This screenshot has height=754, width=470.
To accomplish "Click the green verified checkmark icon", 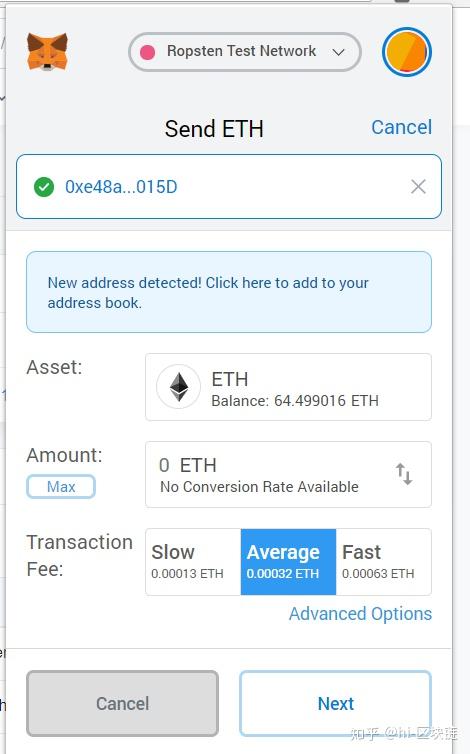I will (x=44, y=187).
